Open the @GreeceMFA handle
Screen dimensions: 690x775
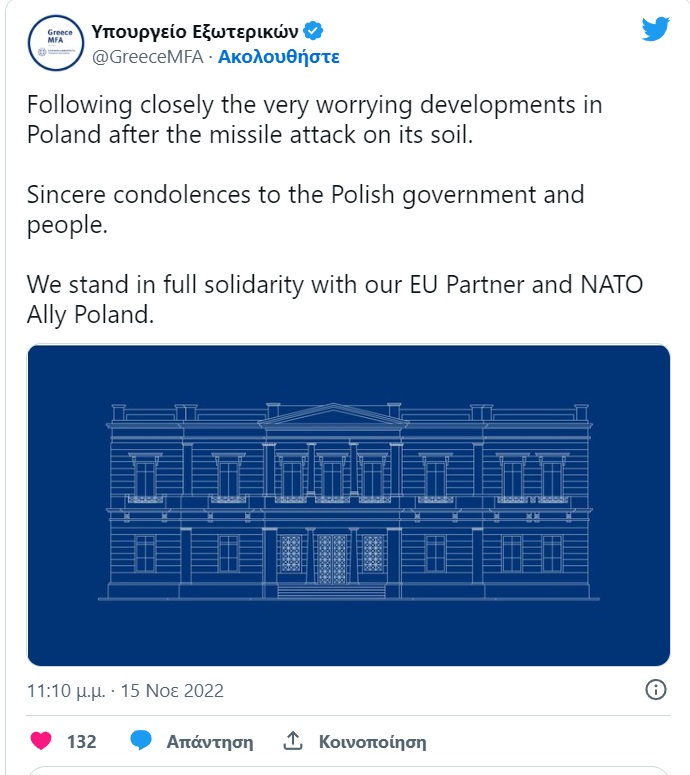click(x=148, y=57)
